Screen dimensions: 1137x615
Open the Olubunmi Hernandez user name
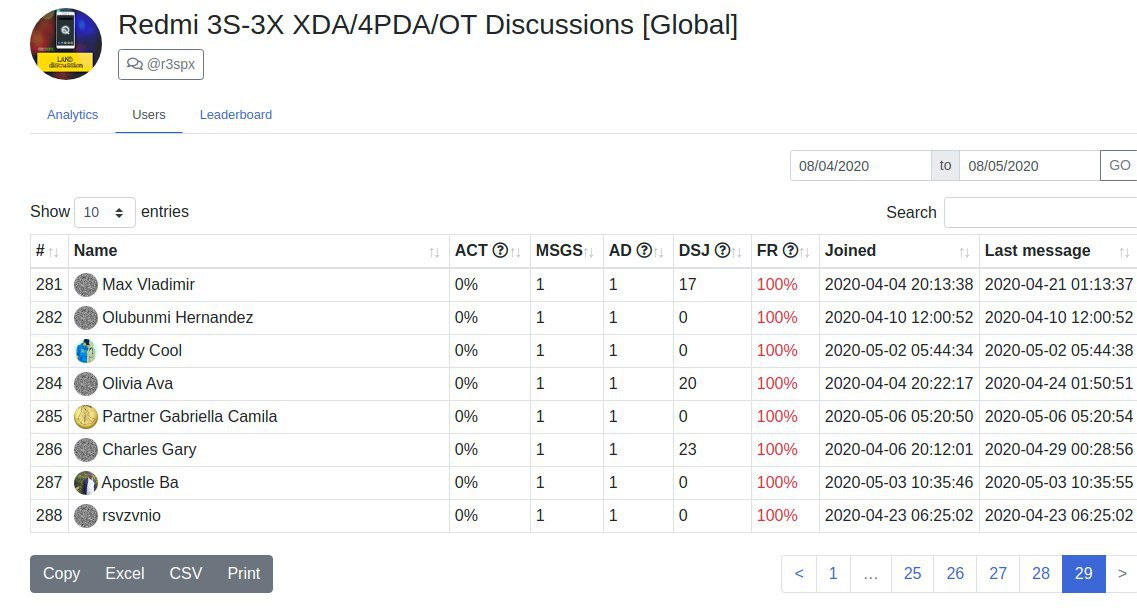(178, 318)
